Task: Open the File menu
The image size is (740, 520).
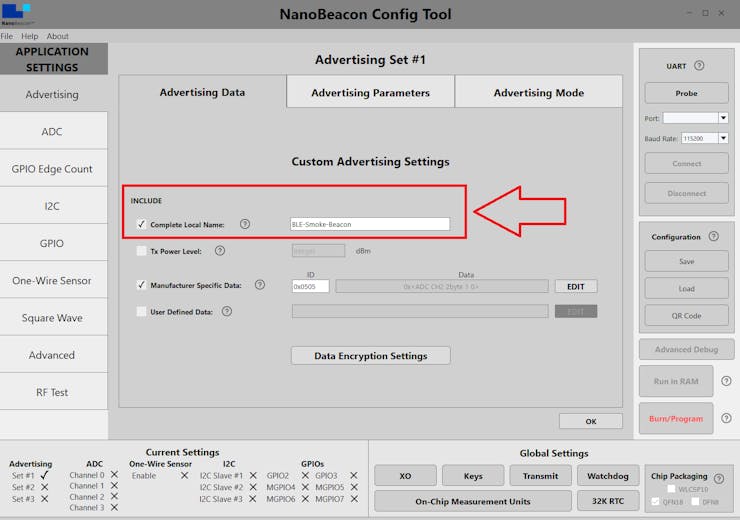Action: coord(7,36)
